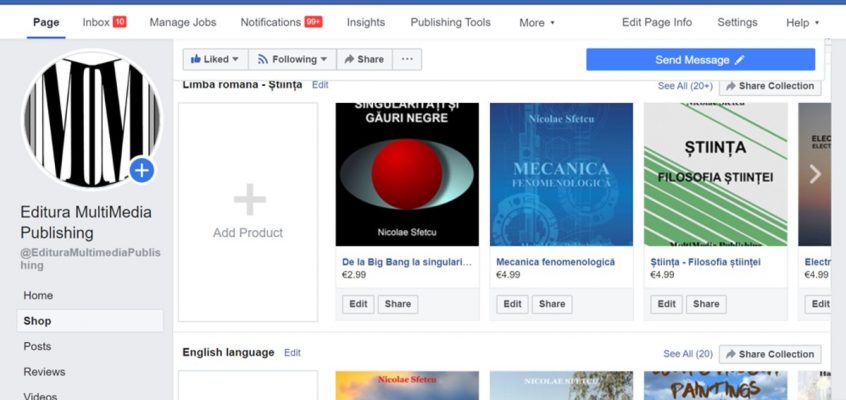The height and width of the screenshot is (400, 846).
Task: Click Edit beside English language collection
Action: coord(292,352)
